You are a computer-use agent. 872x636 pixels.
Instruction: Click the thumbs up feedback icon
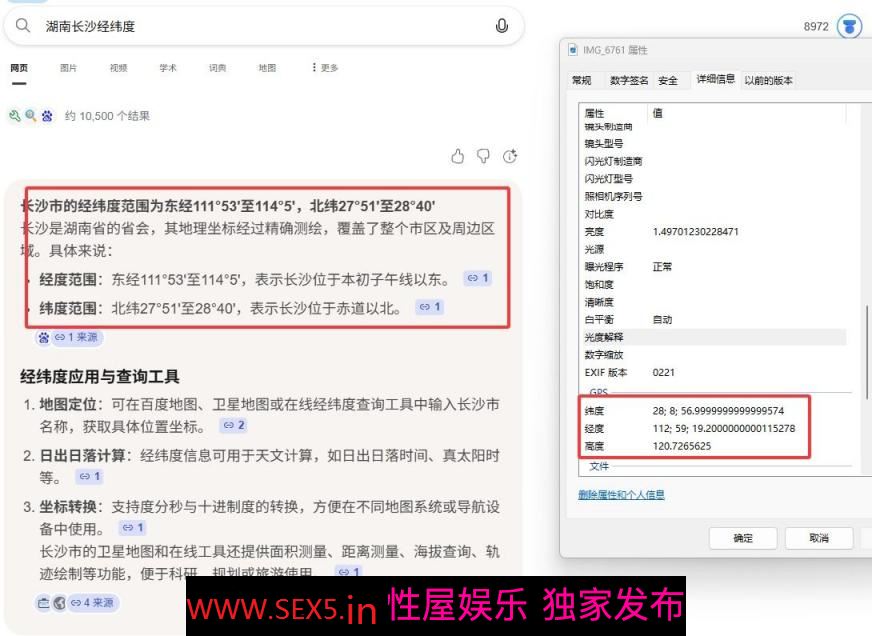458,156
